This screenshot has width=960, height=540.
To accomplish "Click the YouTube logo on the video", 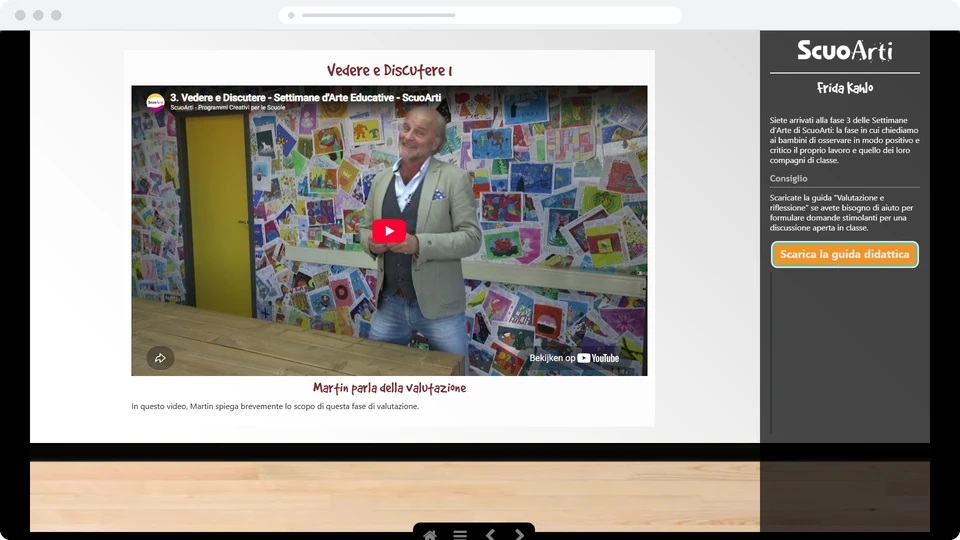I will [598, 358].
